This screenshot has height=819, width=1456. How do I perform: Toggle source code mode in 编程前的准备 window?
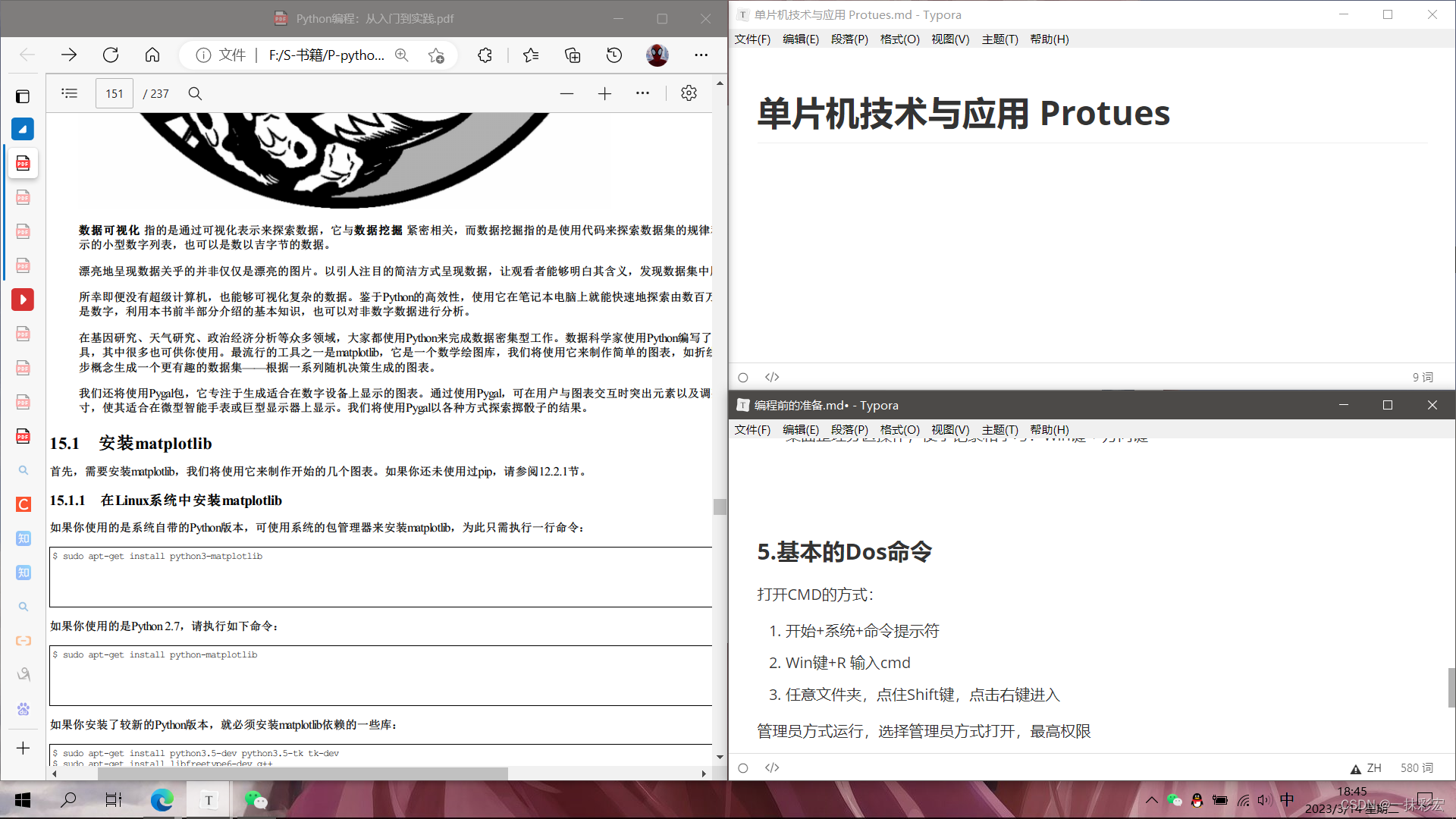pos(772,767)
